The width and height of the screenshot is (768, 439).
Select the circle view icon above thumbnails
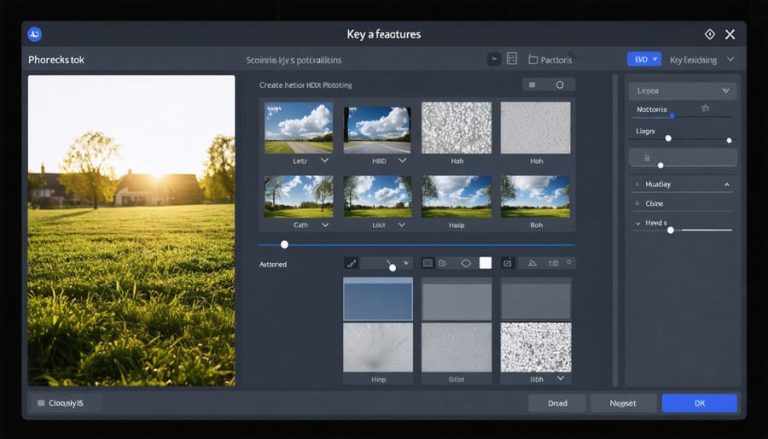559,85
